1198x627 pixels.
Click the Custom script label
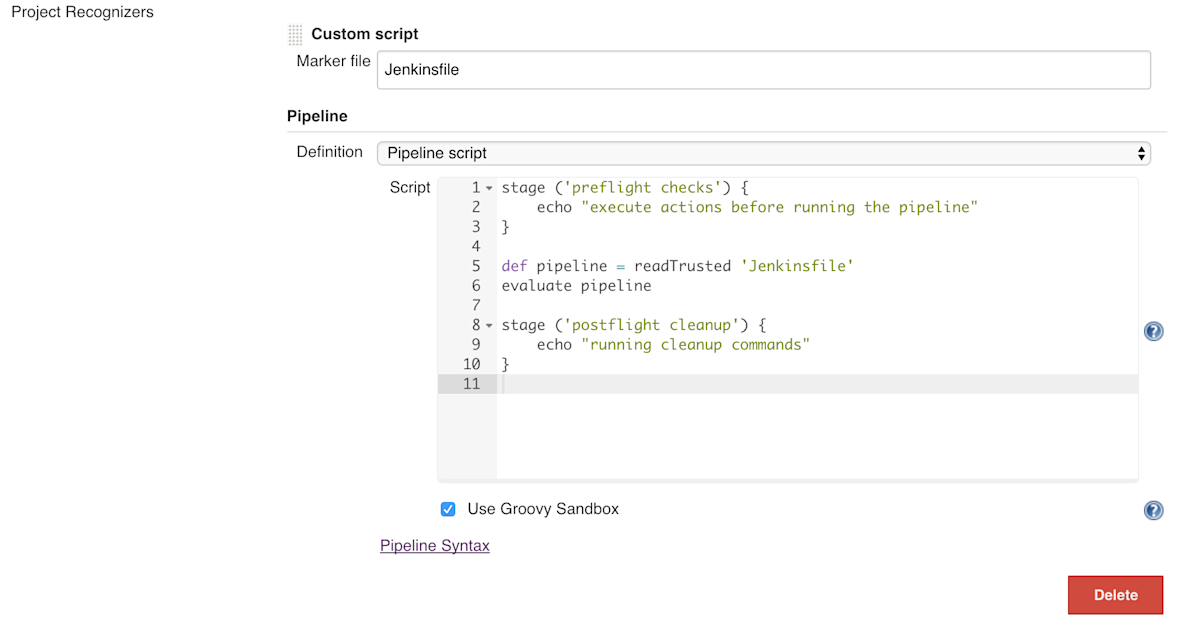point(364,33)
